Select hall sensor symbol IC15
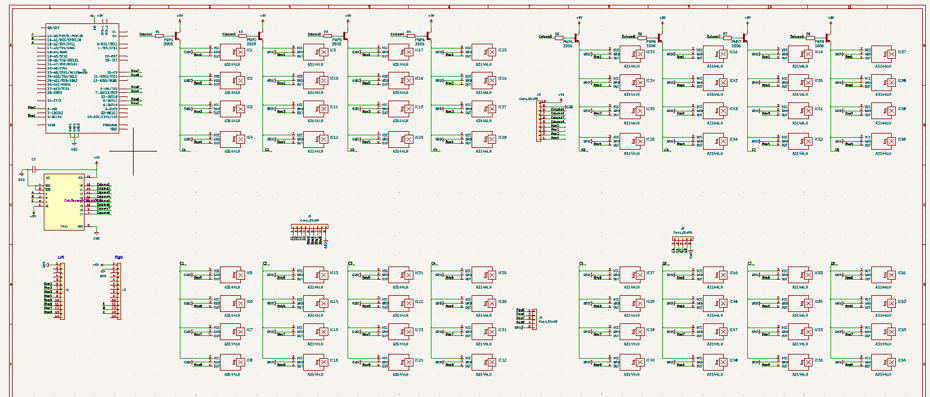930x397 pixels. point(315,332)
